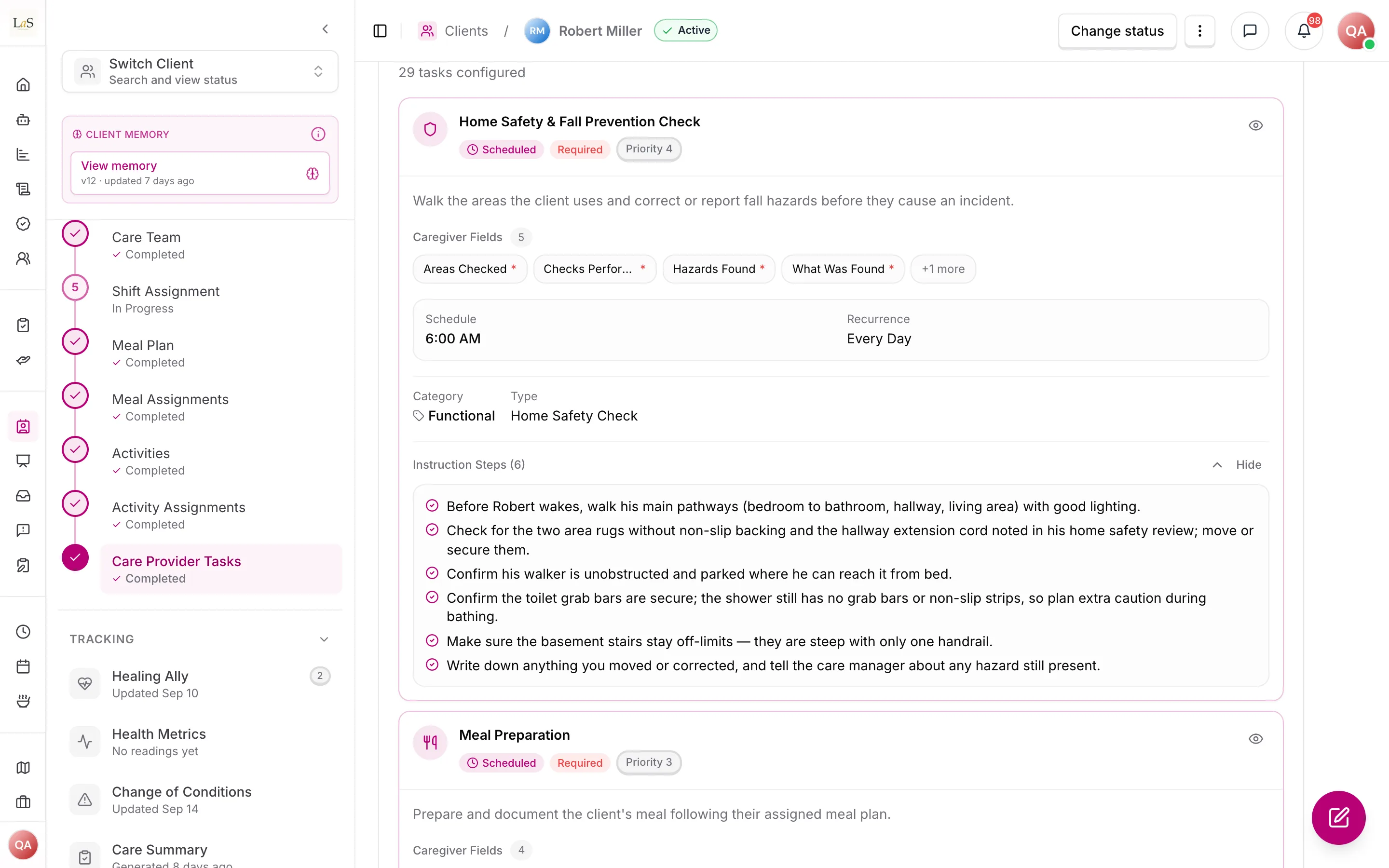Open Health Metrics tracking item
Screen dimensions: 1389x868
click(x=200, y=742)
